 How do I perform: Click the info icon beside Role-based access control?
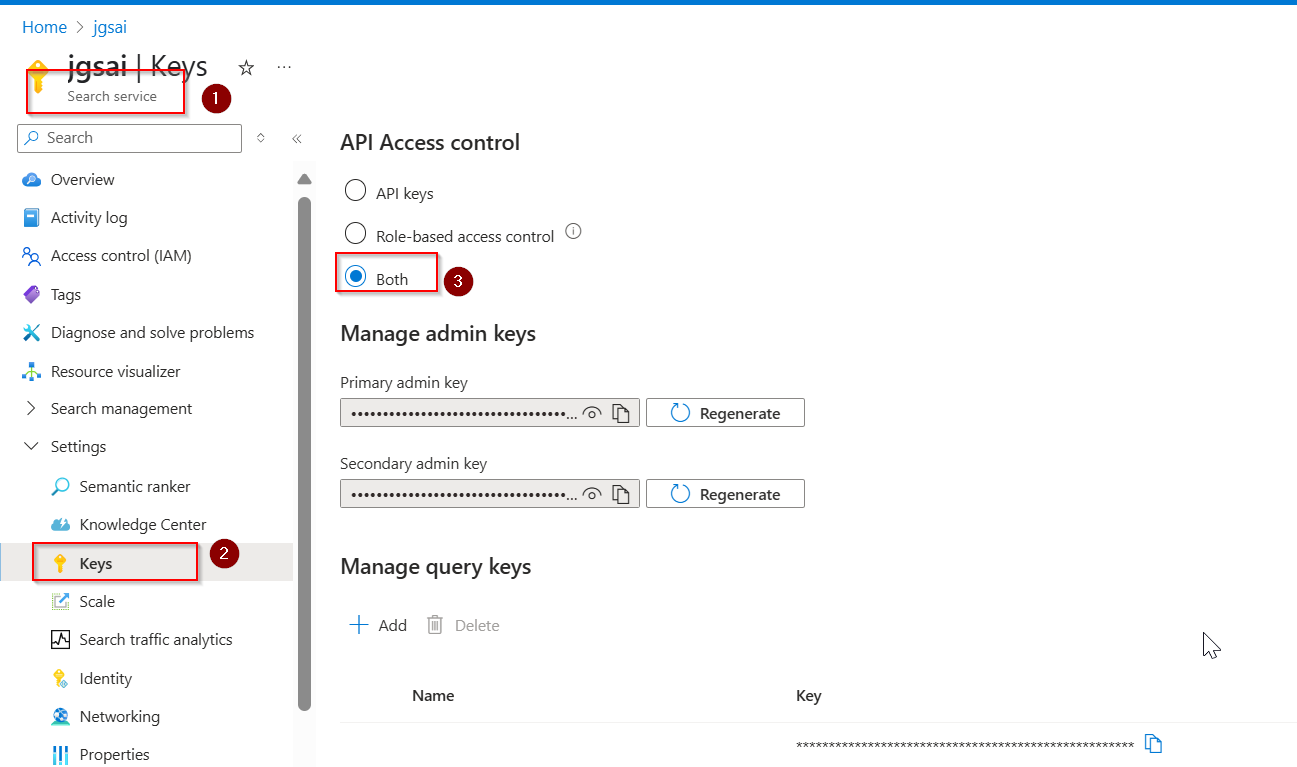[573, 232]
